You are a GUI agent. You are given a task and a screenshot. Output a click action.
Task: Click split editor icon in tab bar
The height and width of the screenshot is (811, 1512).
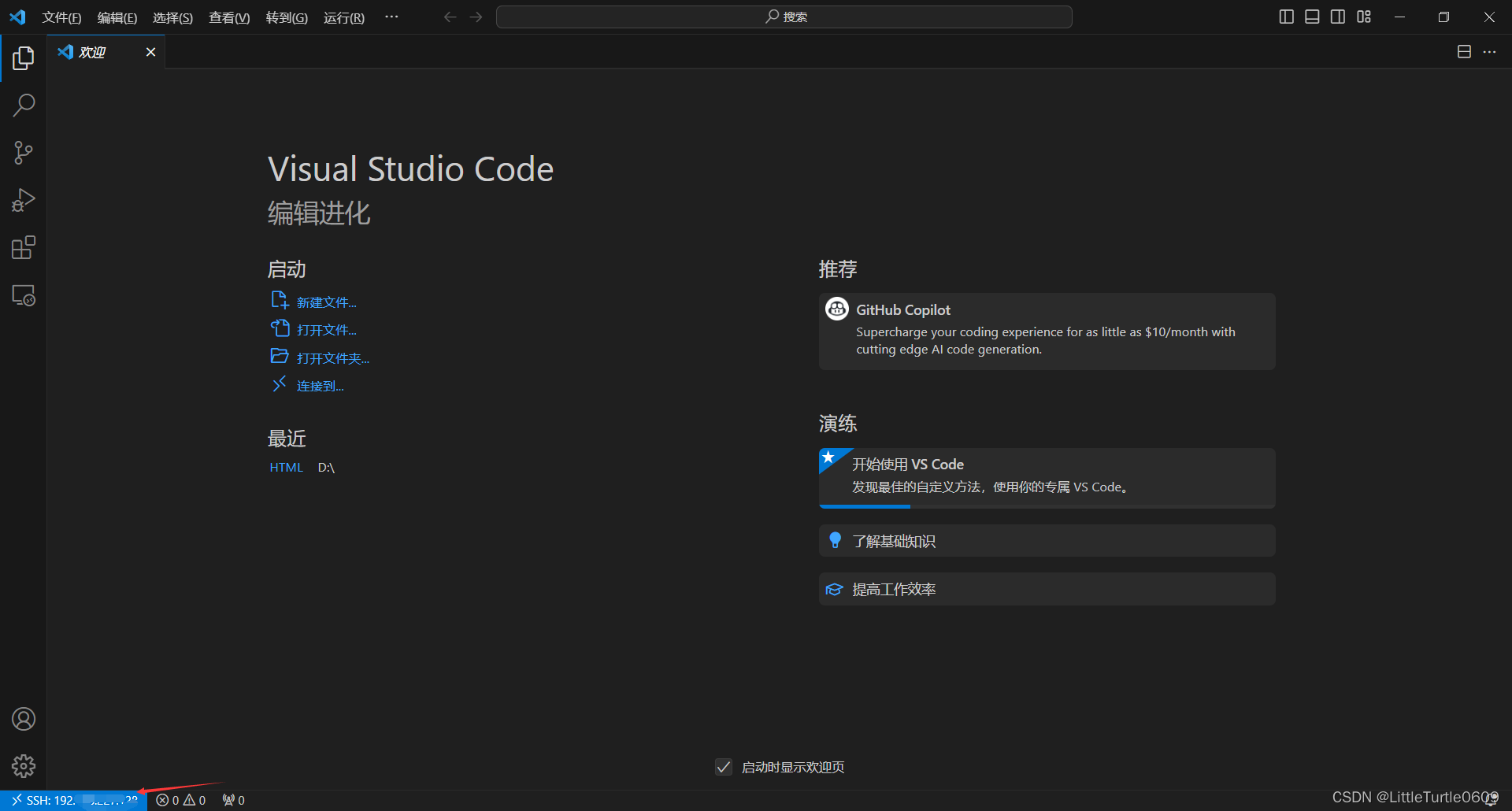point(1464,52)
